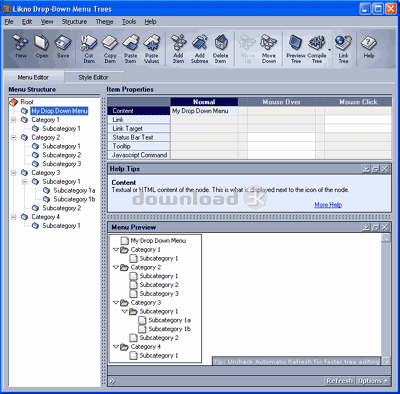Collapse Category 2 in Menu Structure tree

(x=14, y=137)
